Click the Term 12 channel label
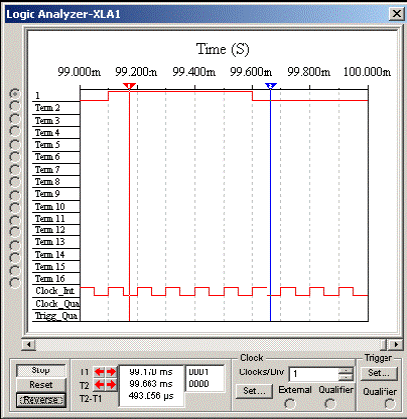 (x=50, y=230)
